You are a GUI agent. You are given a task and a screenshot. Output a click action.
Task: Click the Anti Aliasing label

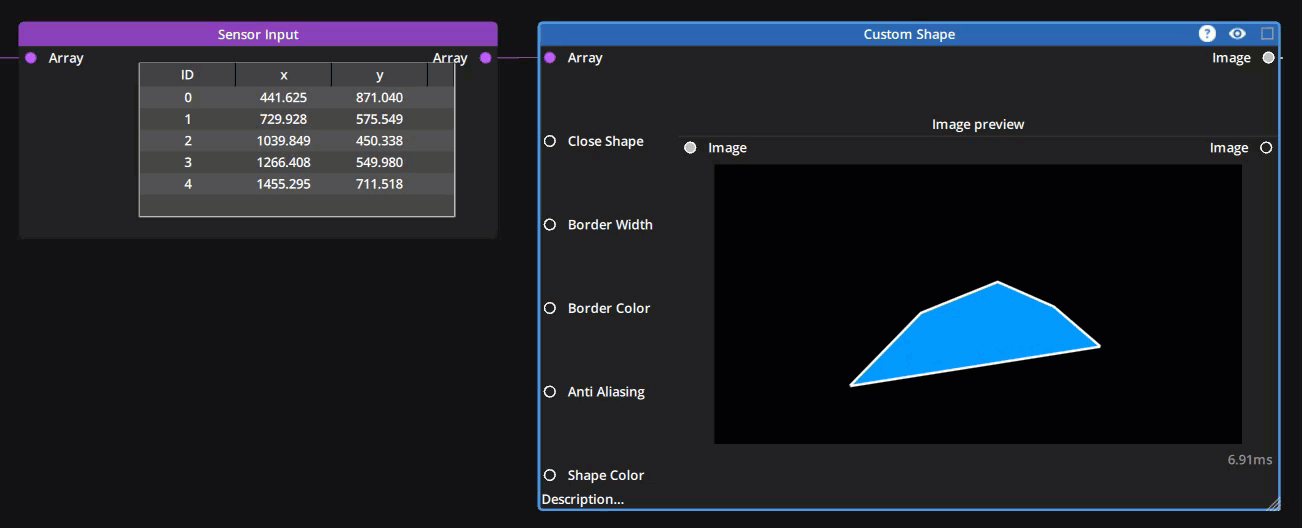606,392
